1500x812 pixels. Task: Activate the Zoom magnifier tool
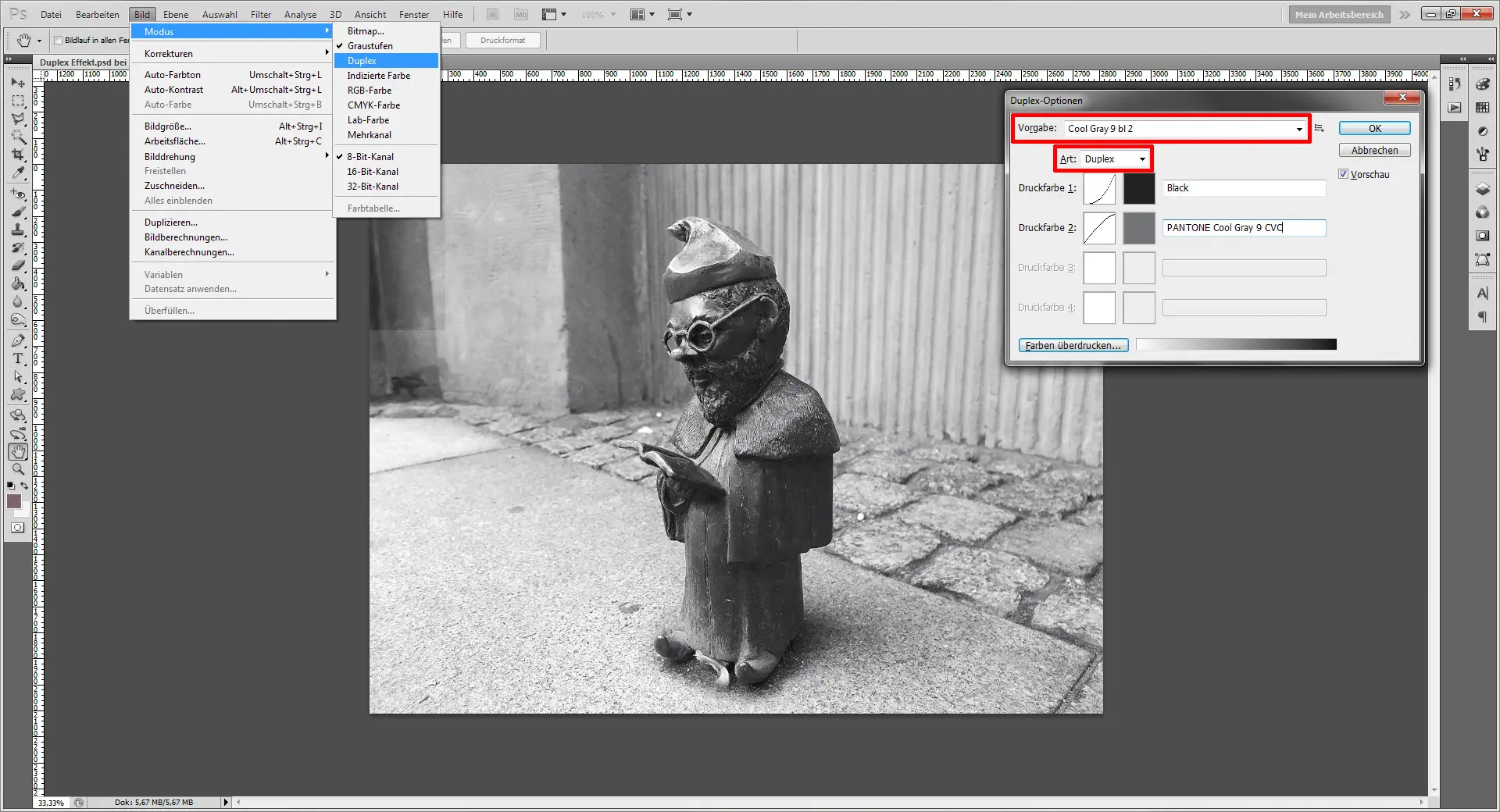18,469
